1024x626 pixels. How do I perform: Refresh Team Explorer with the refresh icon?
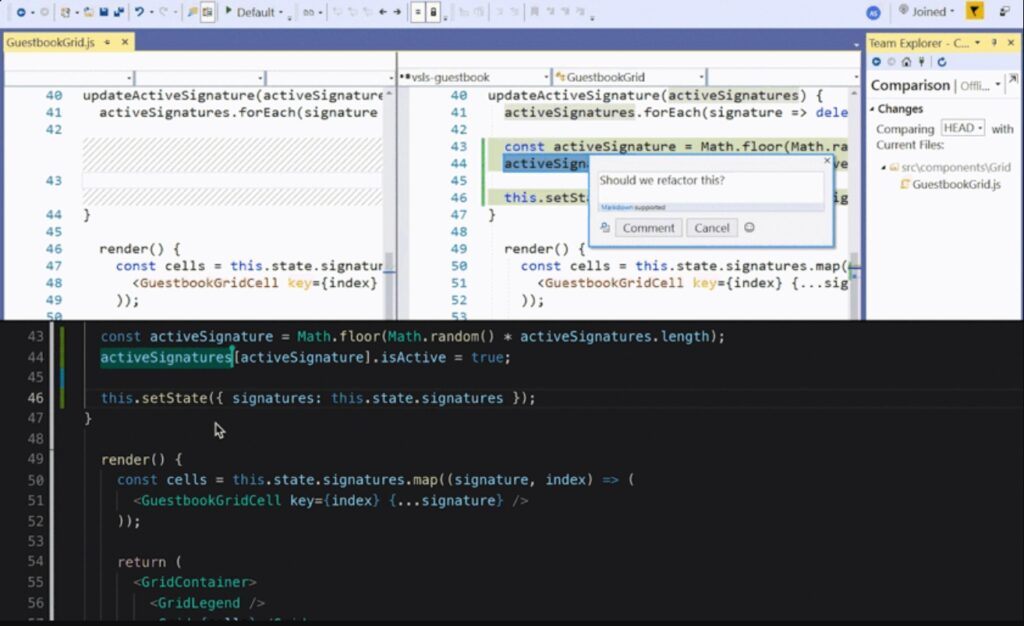pos(942,62)
